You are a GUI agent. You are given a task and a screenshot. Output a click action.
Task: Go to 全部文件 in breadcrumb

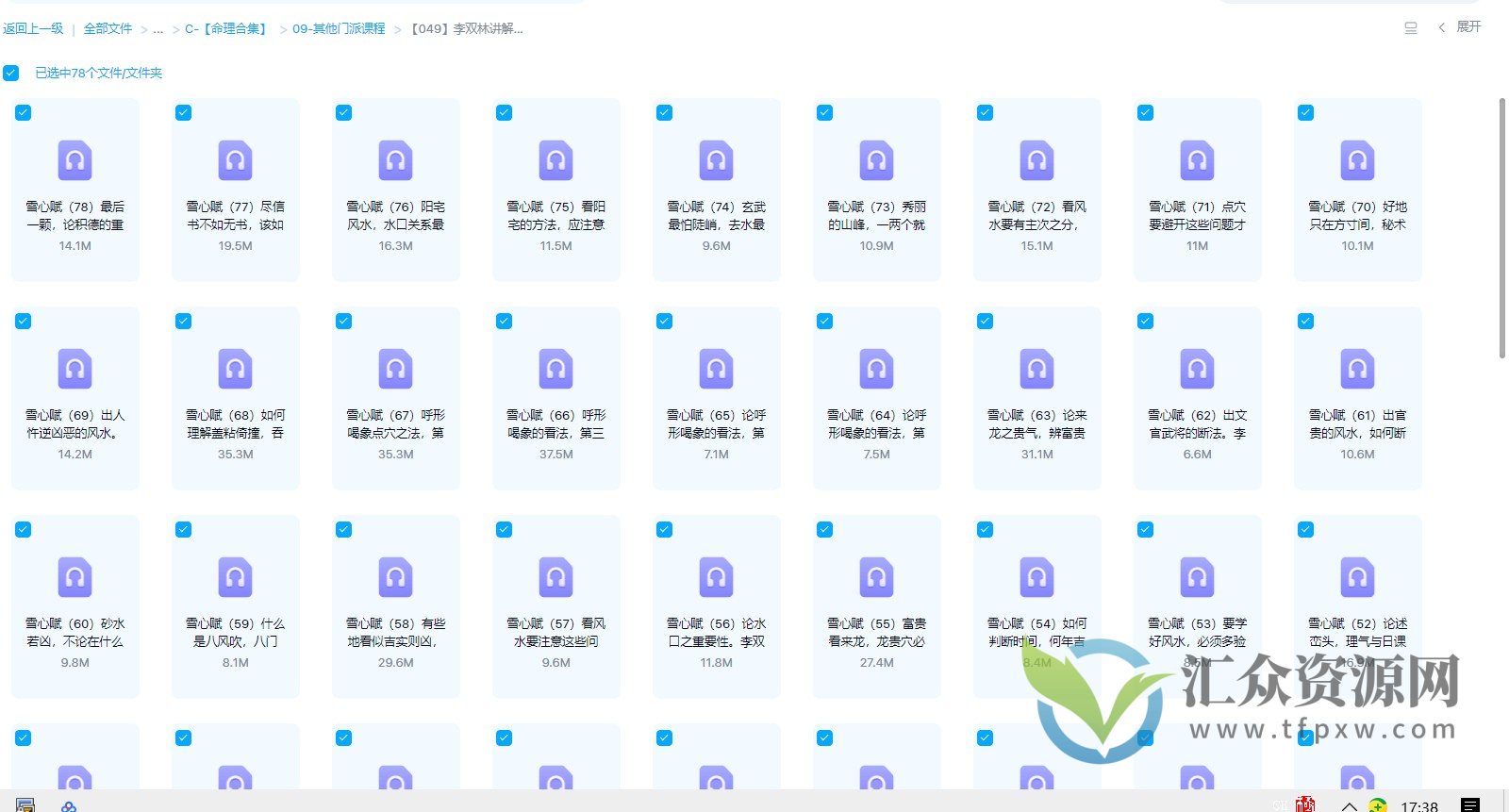pos(108,29)
